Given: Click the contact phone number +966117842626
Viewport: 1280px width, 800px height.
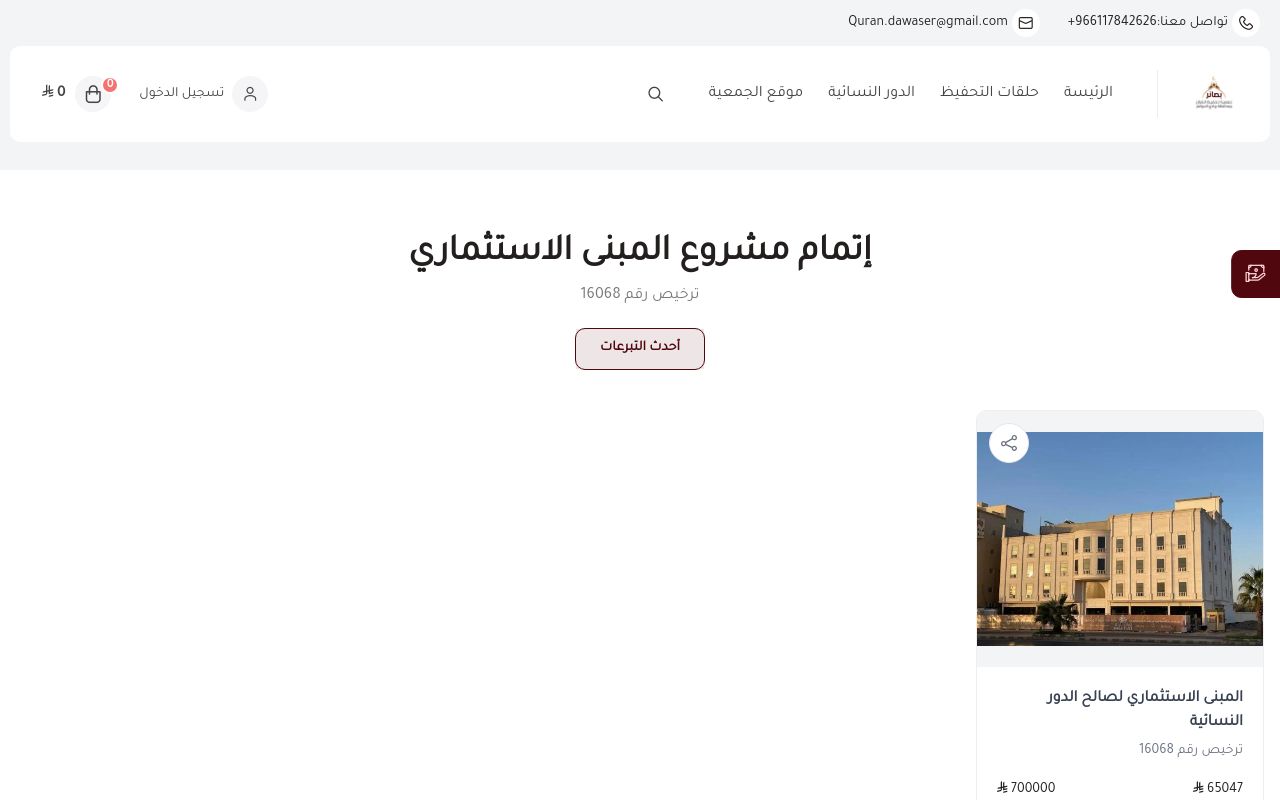Looking at the screenshot, I should [x=1112, y=22].
